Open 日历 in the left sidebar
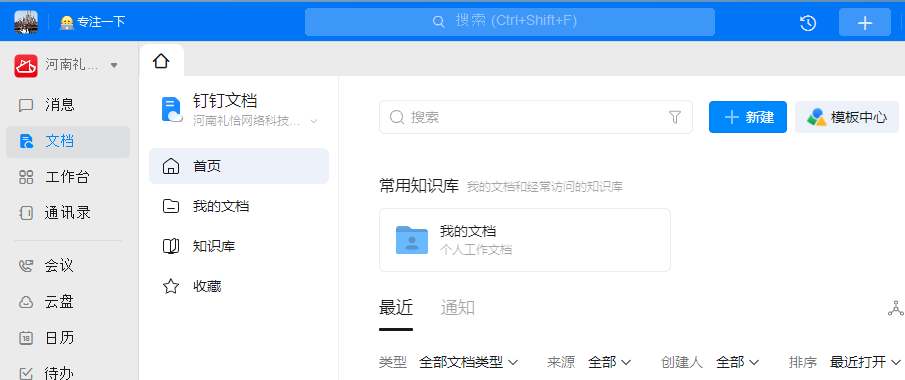 coord(68,337)
